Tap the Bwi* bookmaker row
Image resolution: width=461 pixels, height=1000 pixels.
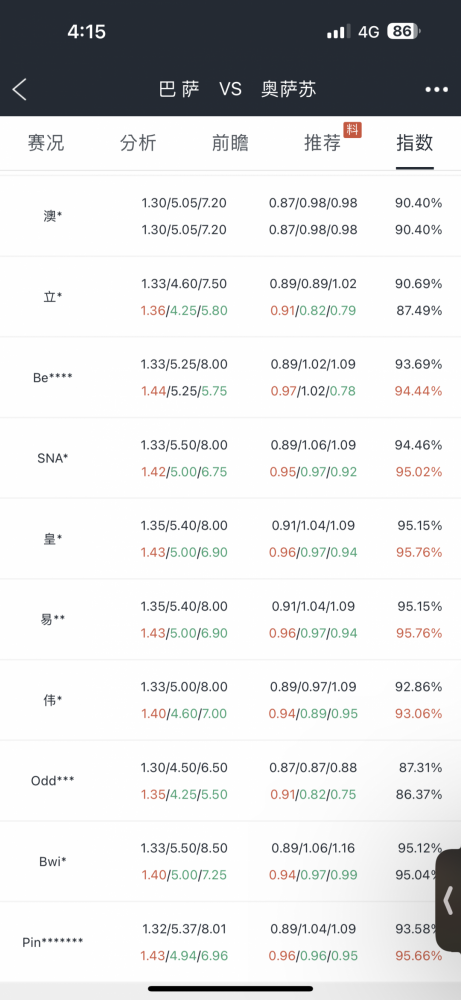click(230, 862)
